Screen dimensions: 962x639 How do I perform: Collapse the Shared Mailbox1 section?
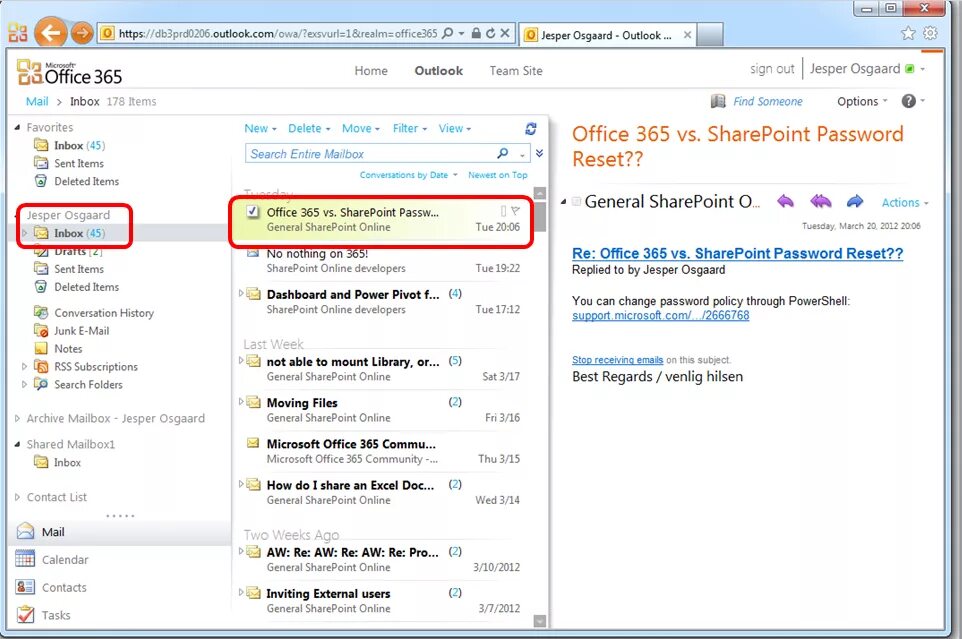point(17,444)
